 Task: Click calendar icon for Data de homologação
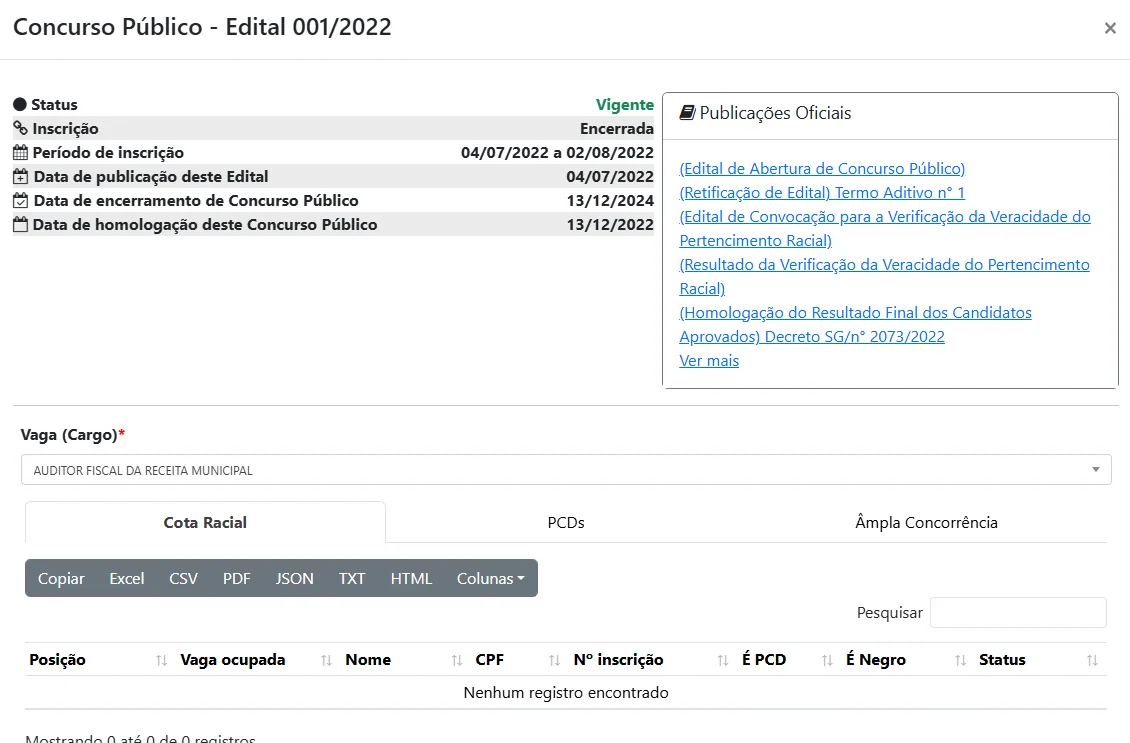click(20, 224)
